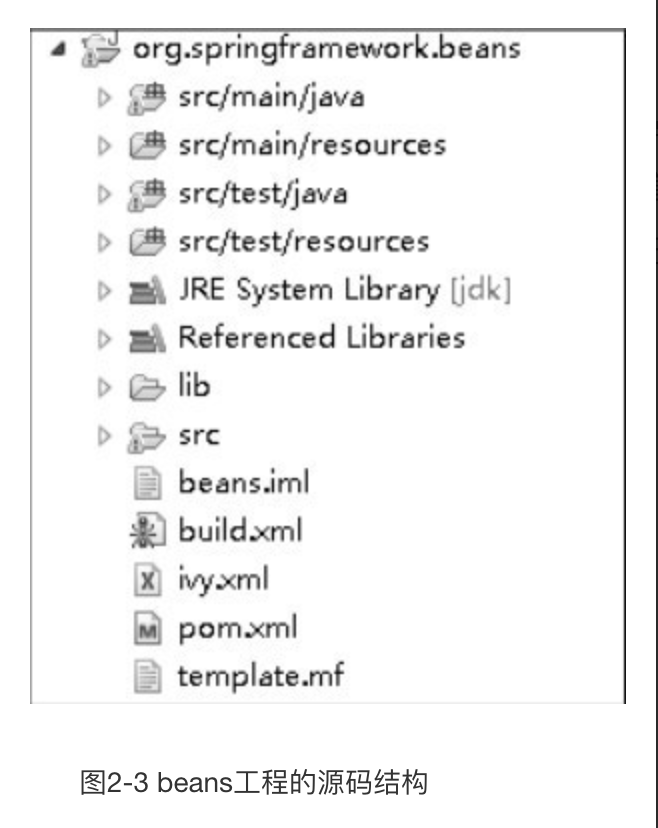658x828 pixels.
Task: Click the ivy.xml file icon
Action: coord(147,579)
